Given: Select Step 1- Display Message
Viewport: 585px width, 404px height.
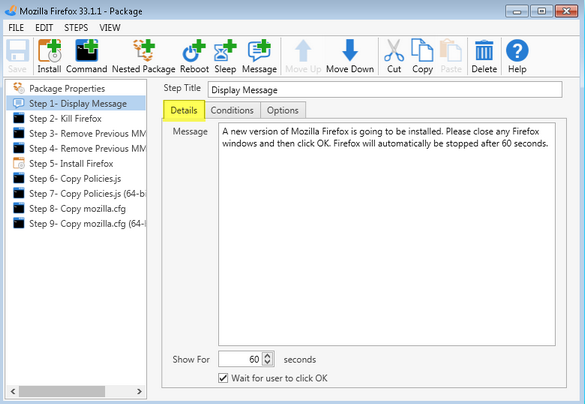Looking at the screenshot, I should click(x=76, y=103).
